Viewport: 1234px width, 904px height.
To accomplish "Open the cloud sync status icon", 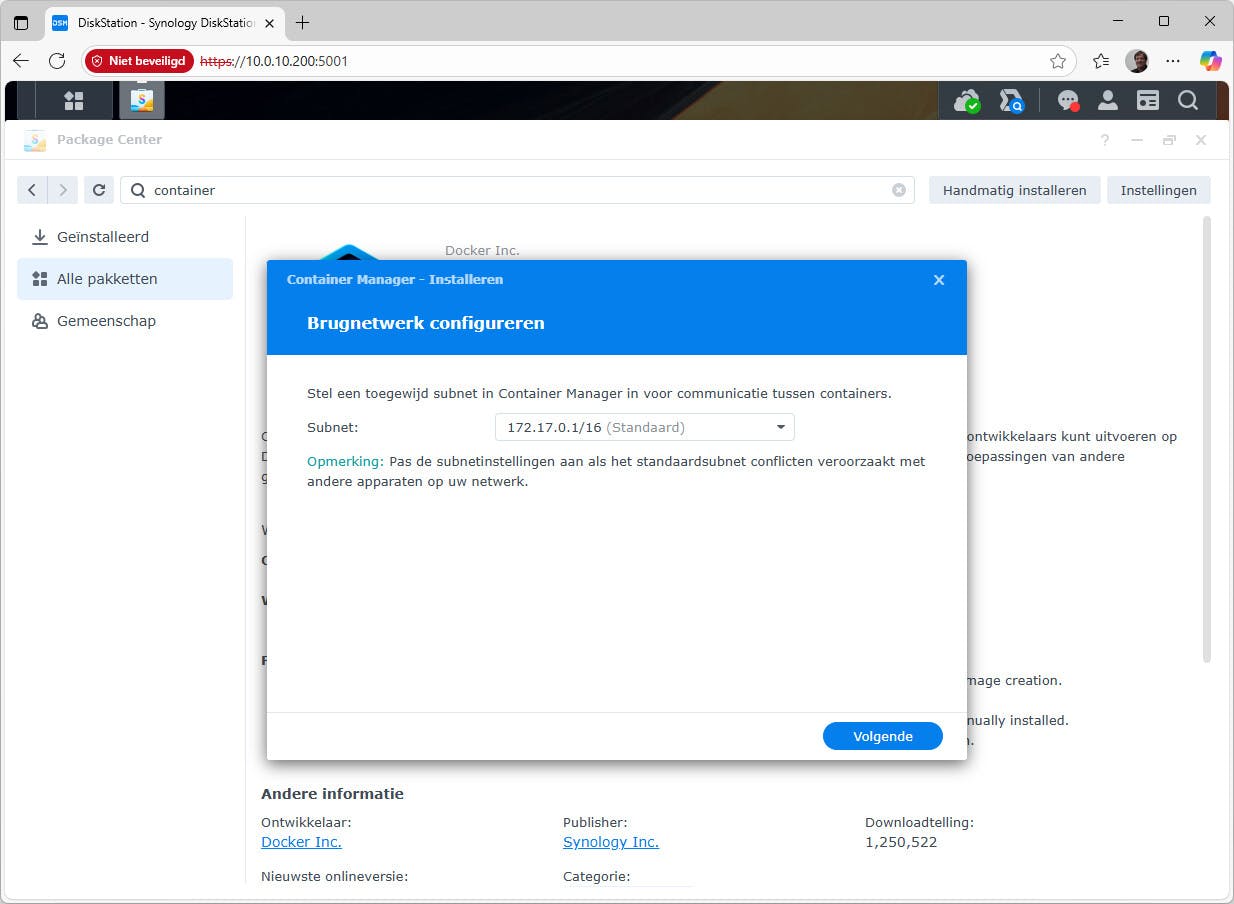I will click(x=966, y=100).
